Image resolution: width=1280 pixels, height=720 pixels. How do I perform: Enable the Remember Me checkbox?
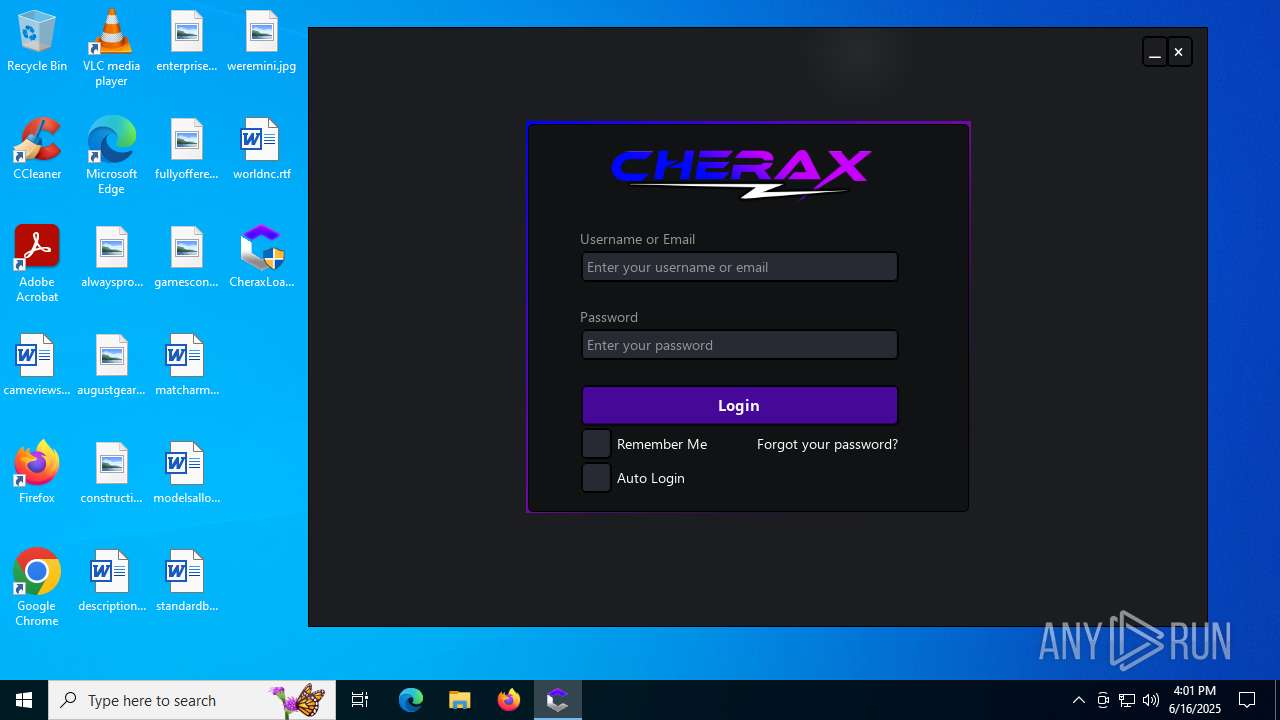596,444
